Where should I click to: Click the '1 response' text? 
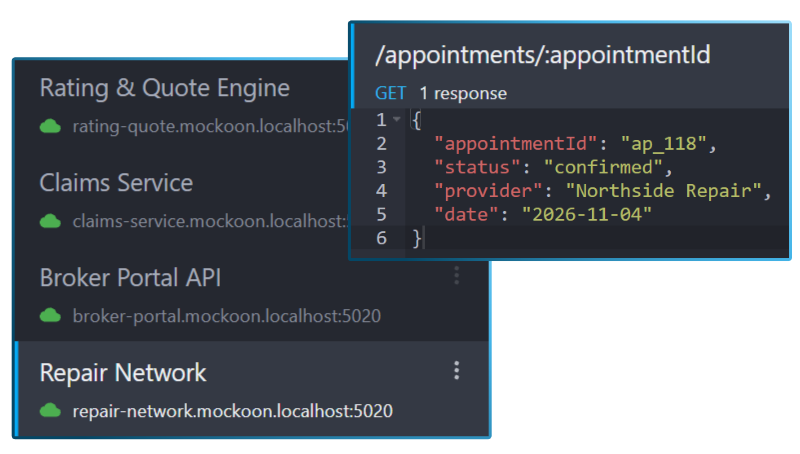463,93
